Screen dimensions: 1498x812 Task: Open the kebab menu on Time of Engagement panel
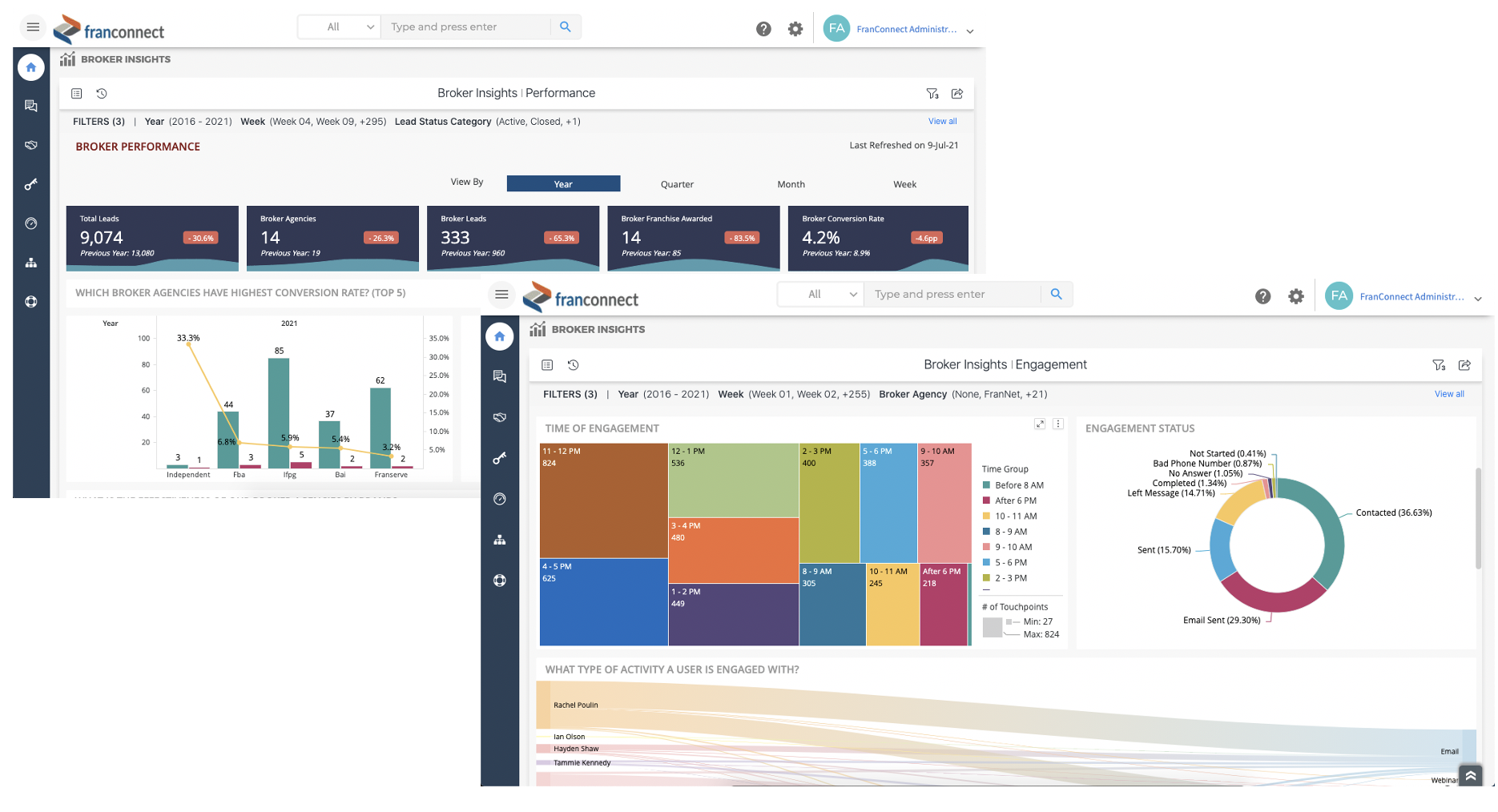click(1058, 424)
